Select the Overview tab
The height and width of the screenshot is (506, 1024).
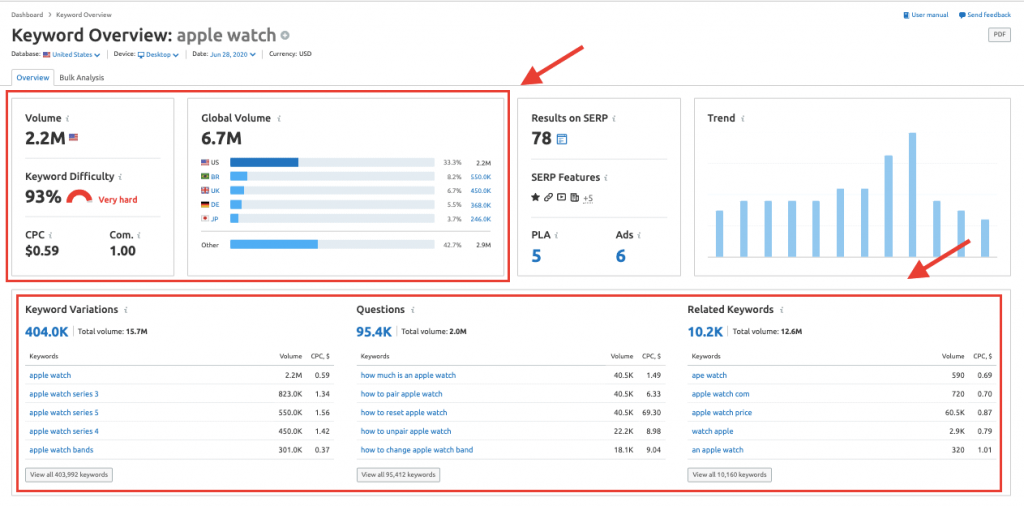[x=32, y=77]
